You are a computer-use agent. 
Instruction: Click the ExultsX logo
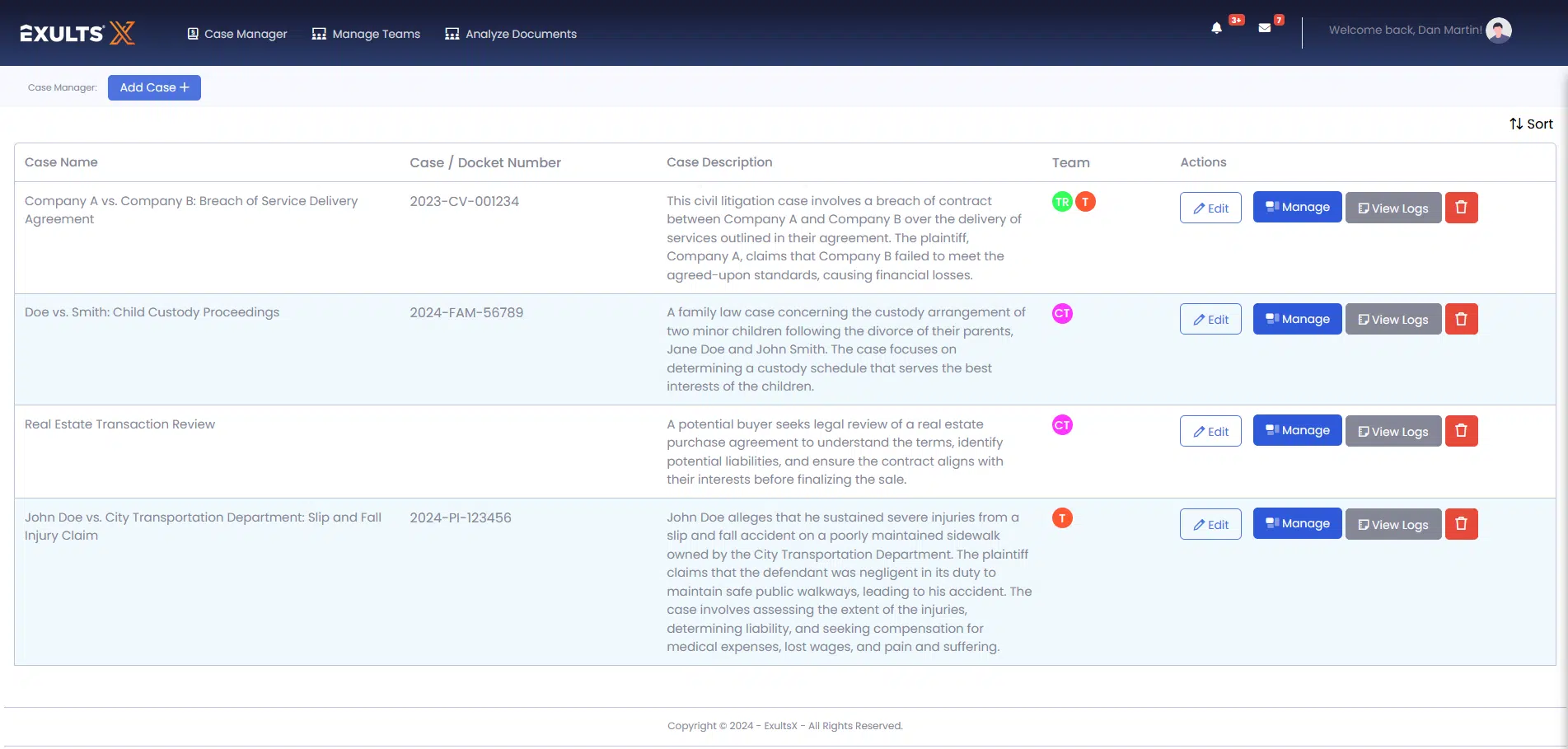tap(77, 33)
